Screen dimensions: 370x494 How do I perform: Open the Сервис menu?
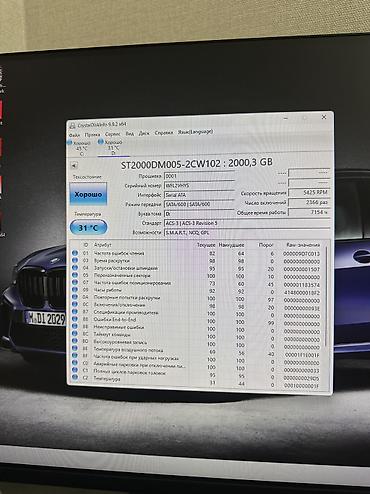click(113, 134)
